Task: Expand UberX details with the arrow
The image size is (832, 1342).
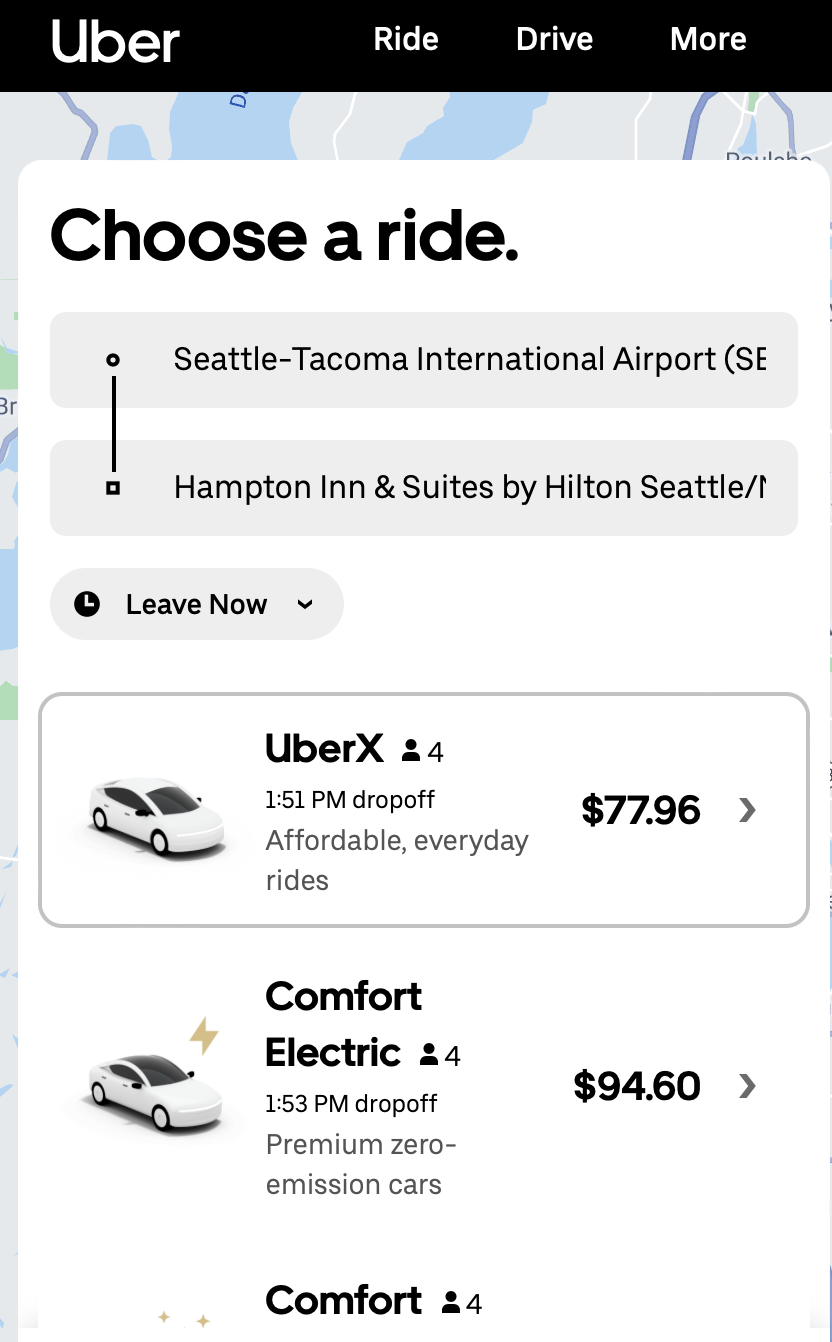Action: 747,810
